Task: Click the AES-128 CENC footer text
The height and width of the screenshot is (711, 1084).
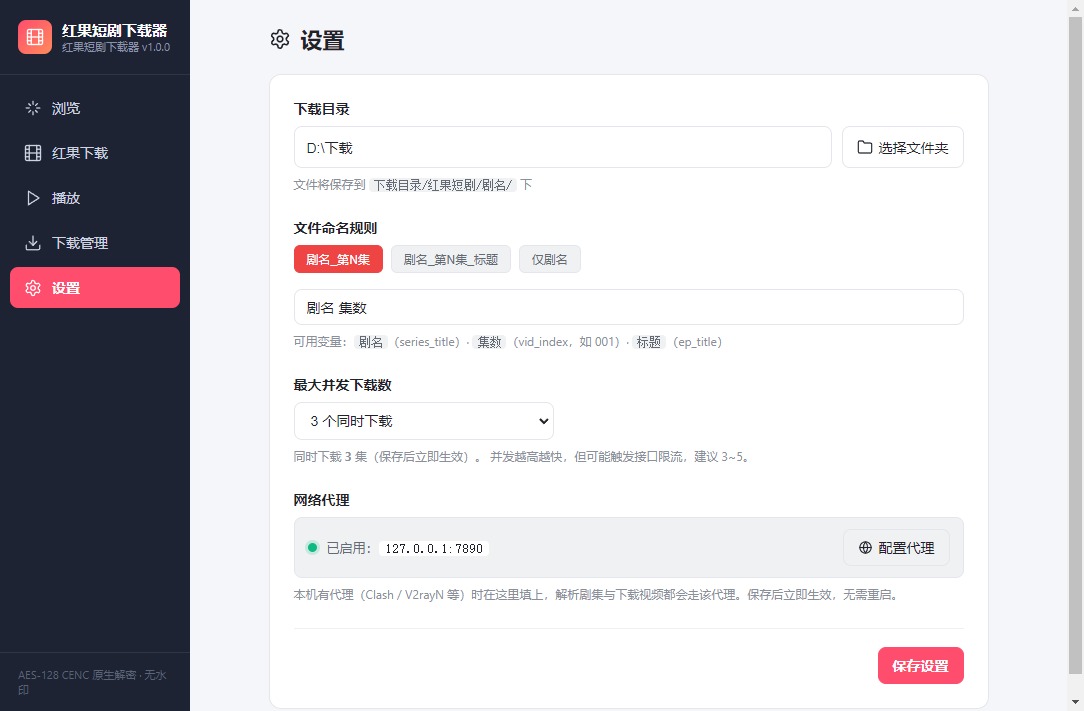Action: pyautogui.click(x=92, y=682)
